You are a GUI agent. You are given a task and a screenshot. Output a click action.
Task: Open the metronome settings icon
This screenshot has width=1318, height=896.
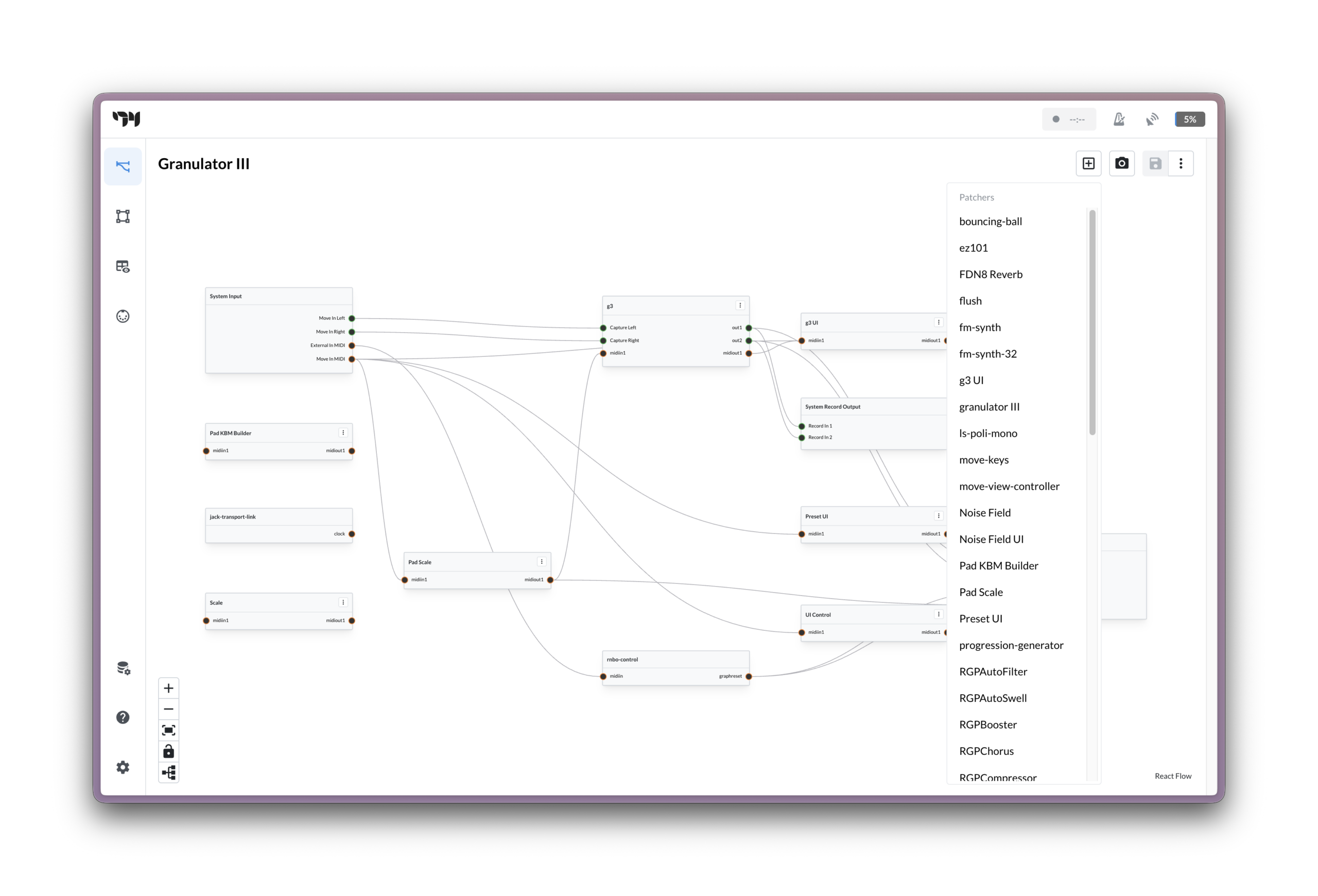(x=1119, y=119)
